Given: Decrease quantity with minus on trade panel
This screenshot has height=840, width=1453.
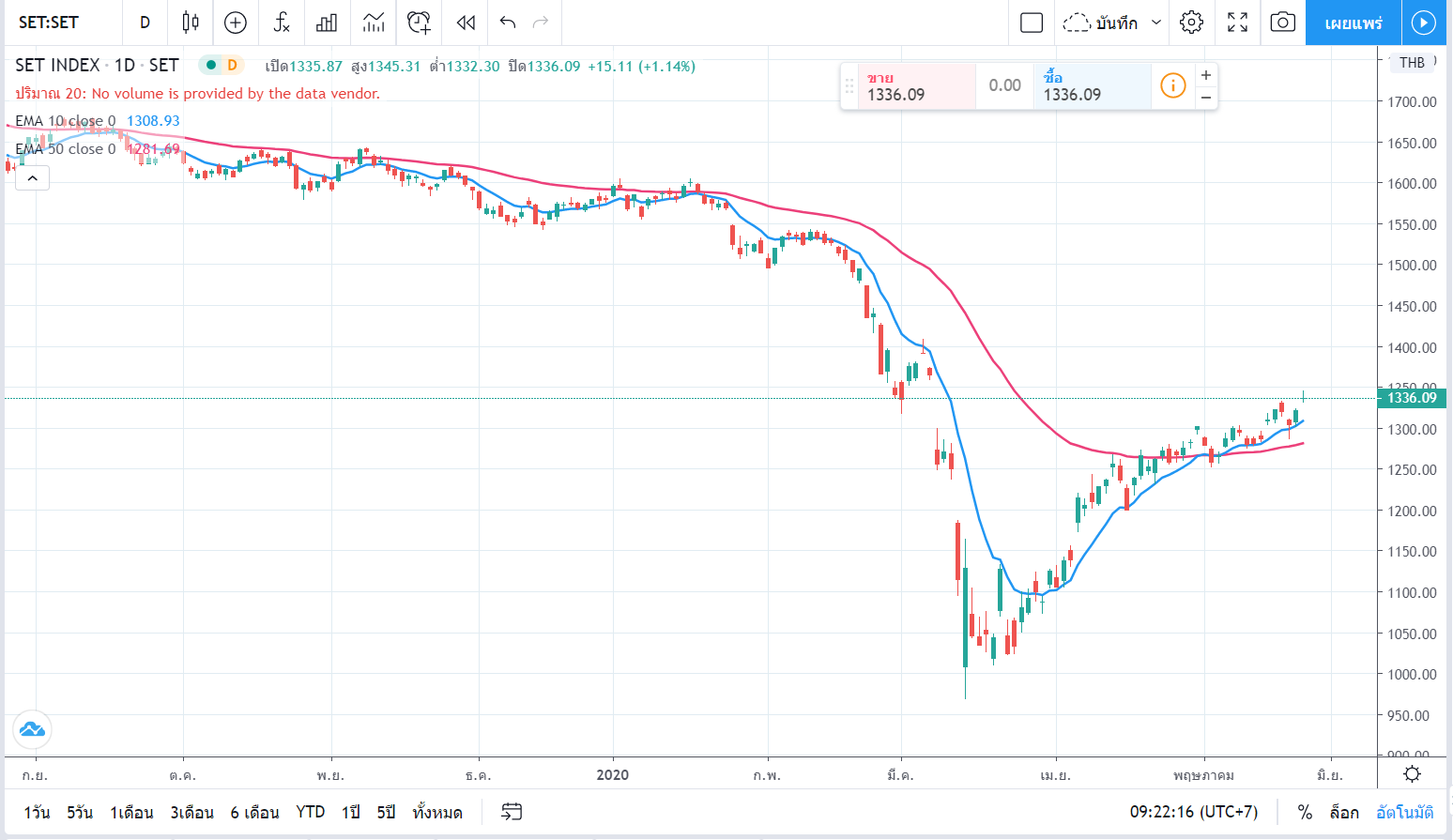Looking at the screenshot, I should pyautogui.click(x=1206, y=97).
